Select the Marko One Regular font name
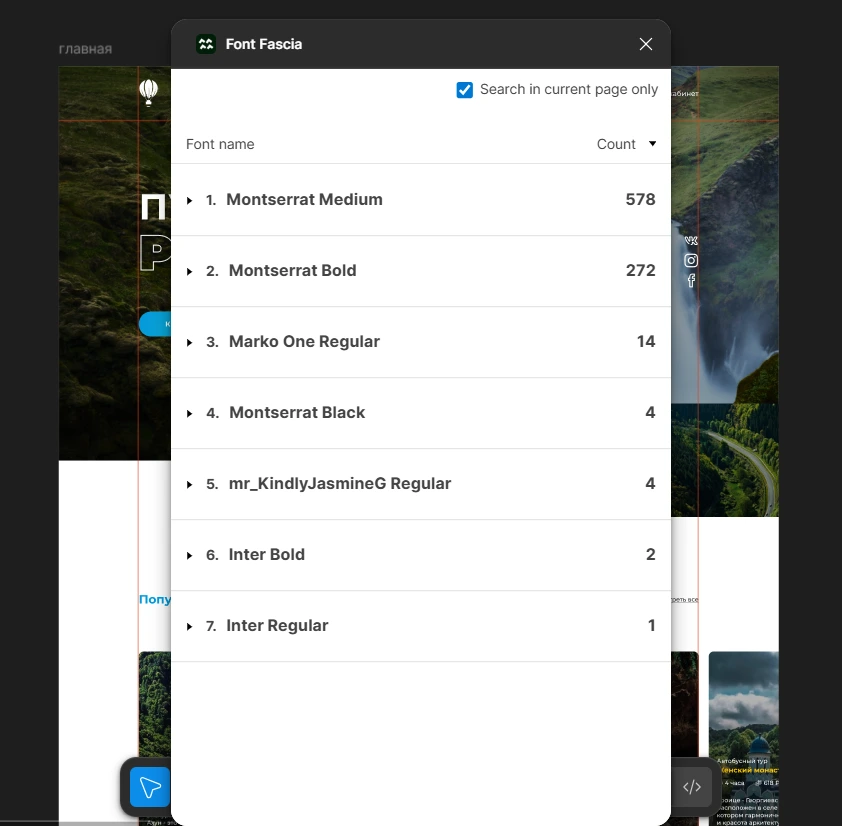This screenshot has width=842, height=826. coord(304,341)
